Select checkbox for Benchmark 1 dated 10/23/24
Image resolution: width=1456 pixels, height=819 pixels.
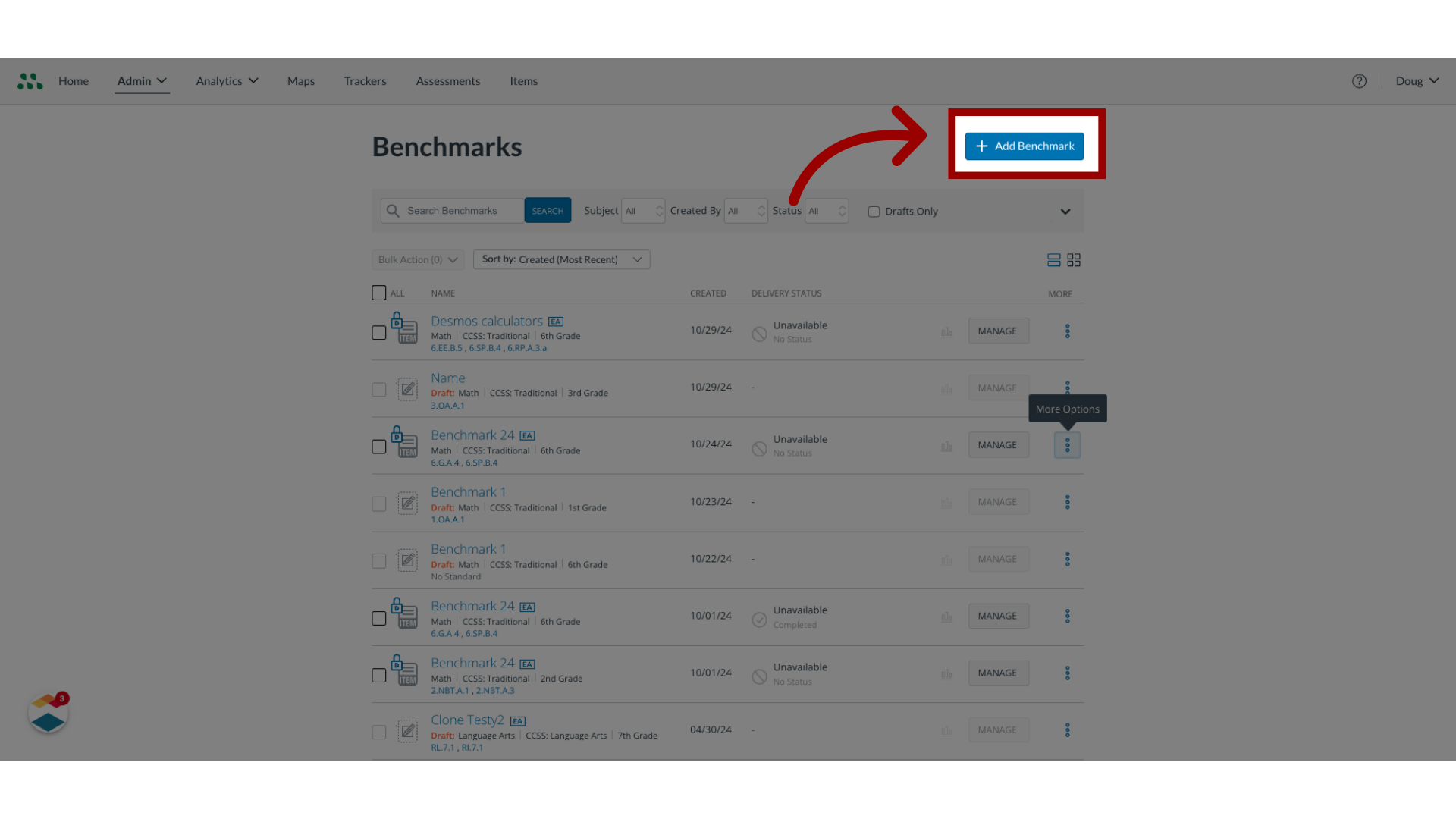point(379,504)
